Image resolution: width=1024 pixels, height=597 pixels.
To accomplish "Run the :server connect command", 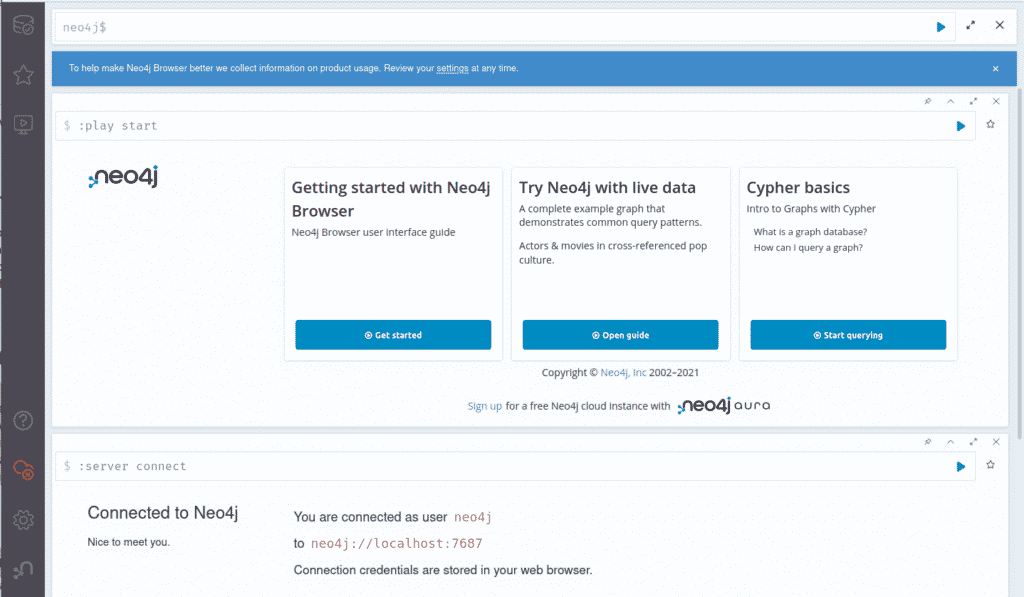I will point(960,466).
